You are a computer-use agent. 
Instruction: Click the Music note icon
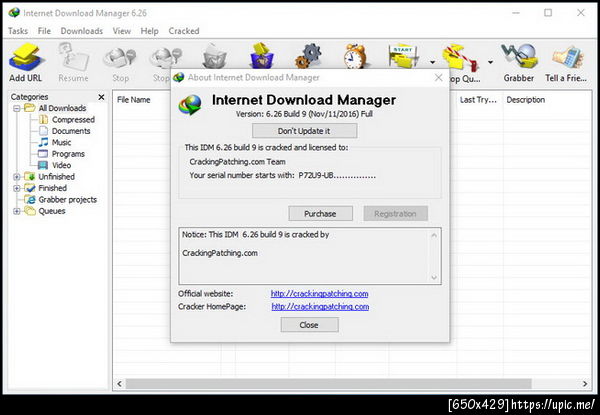[x=43, y=142]
